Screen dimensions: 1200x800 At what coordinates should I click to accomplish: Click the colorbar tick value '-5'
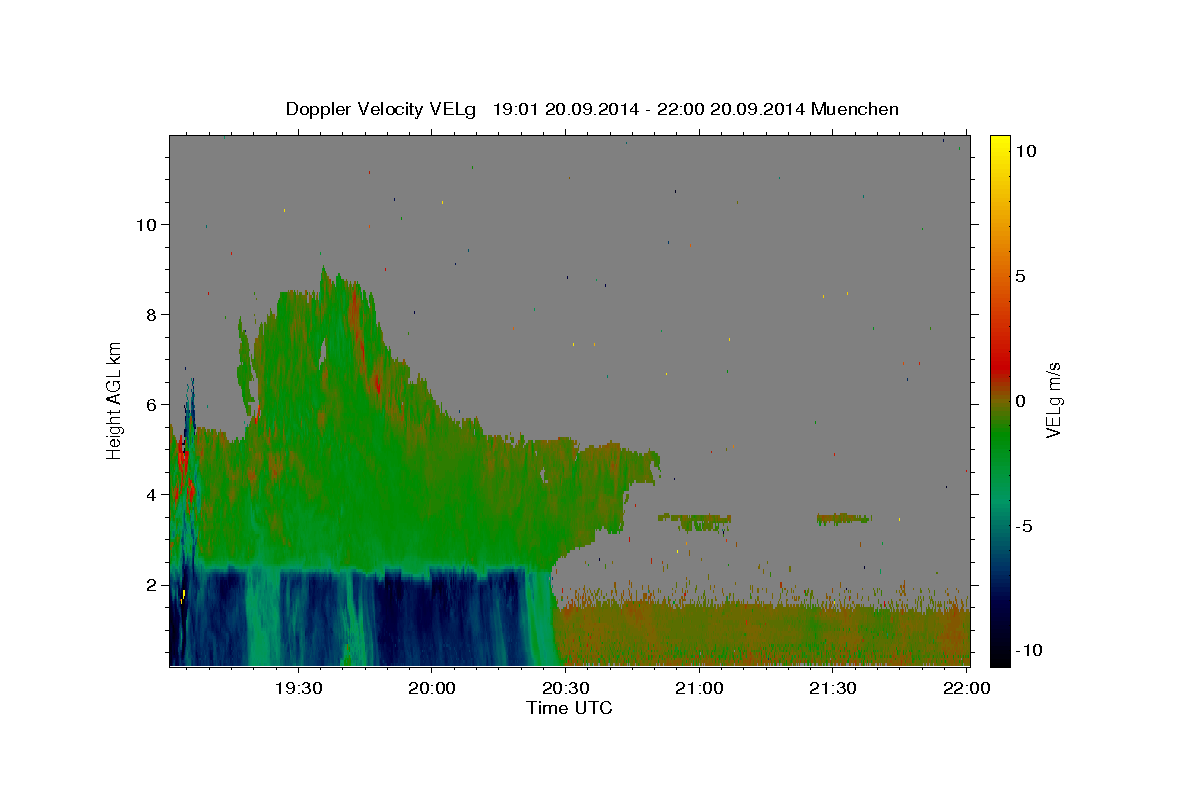tap(1024, 526)
